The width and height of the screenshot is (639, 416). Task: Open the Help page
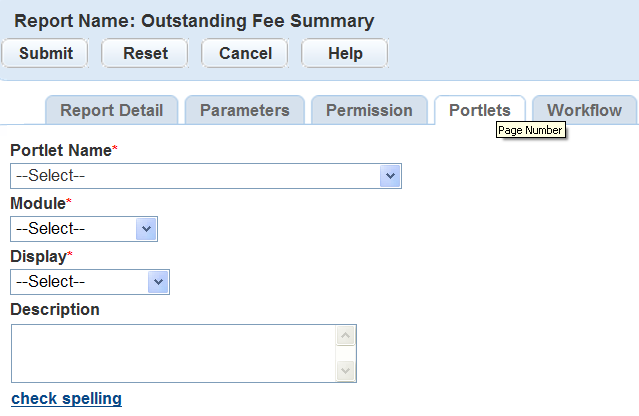point(345,53)
